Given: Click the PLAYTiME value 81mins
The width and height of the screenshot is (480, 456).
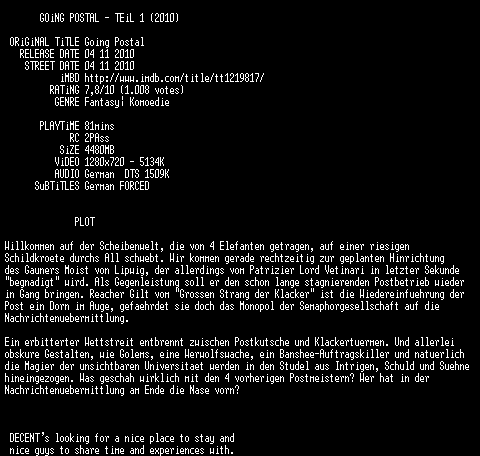Looking at the screenshot, I should (x=99, y=126).
